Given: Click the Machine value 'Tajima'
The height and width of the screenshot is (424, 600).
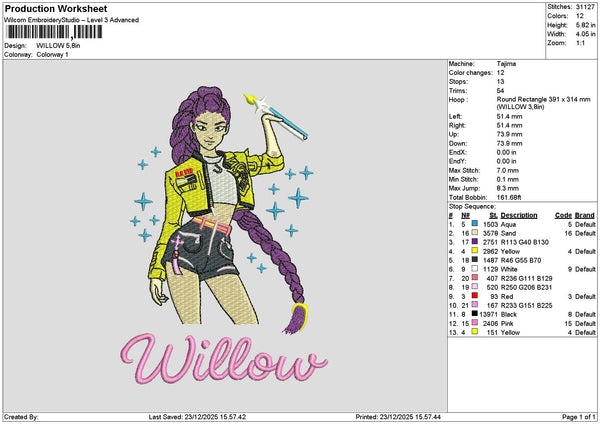Looking at the screenshot, I should point(506,64).
